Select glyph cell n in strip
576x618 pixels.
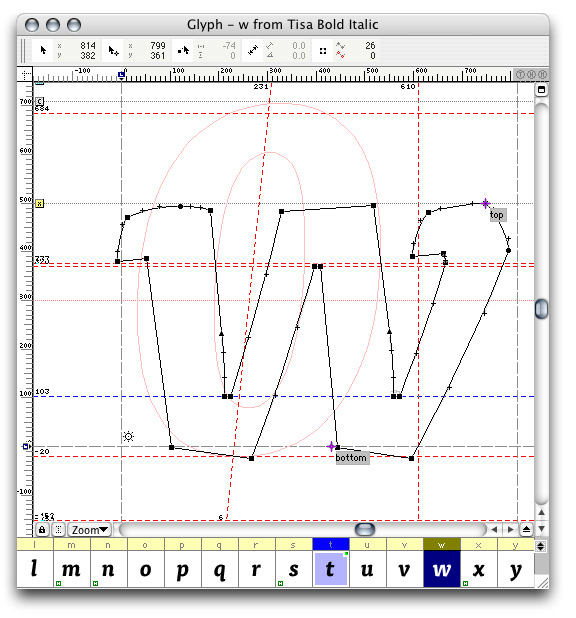tap(108, 569)
